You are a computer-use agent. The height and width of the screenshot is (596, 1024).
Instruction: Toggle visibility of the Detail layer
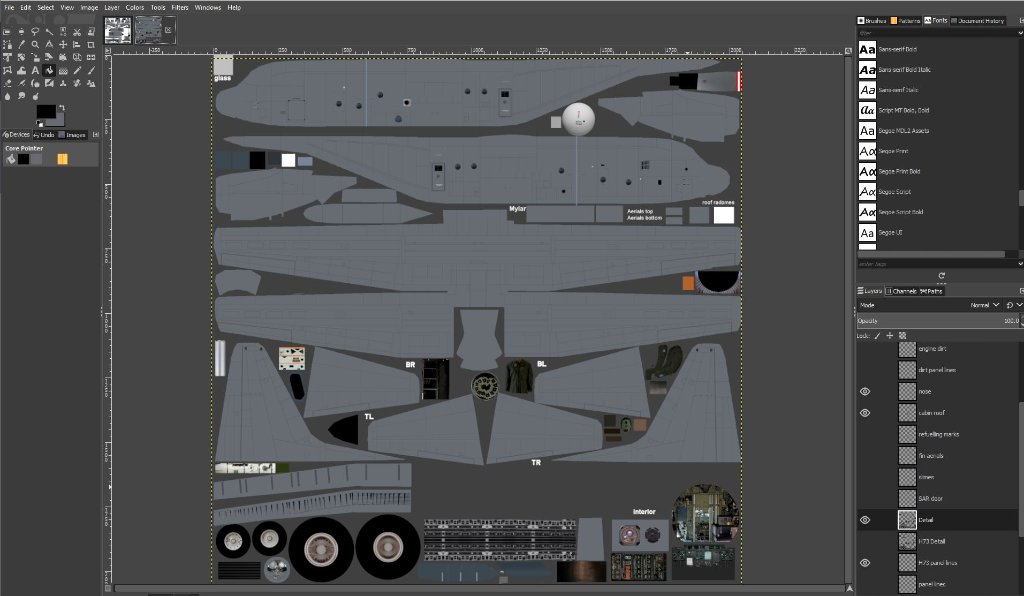(865, 520)
